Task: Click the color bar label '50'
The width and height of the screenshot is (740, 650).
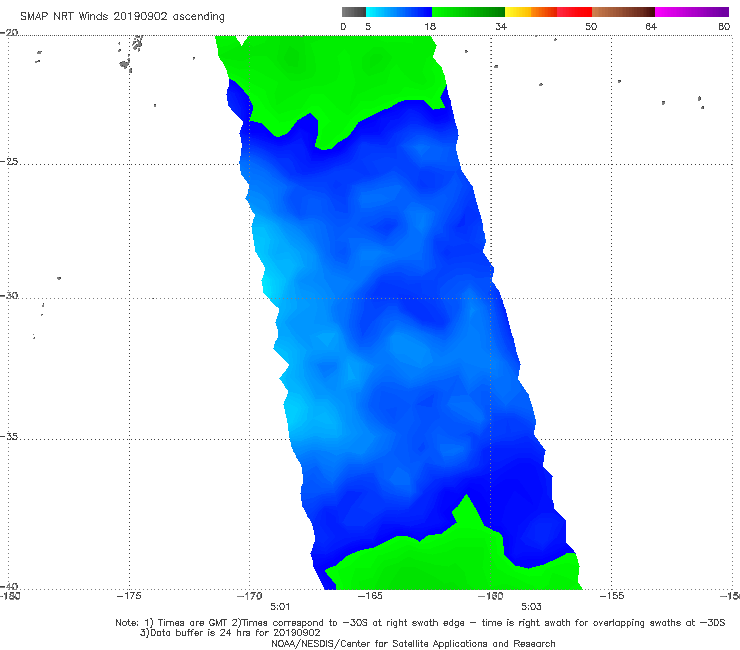Action: [x=591, y=27]
